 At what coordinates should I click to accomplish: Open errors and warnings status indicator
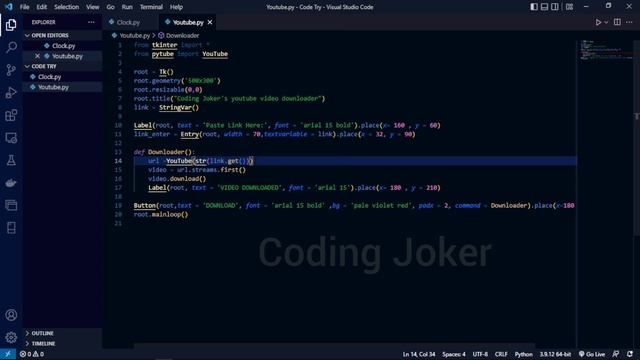point(32,354)
